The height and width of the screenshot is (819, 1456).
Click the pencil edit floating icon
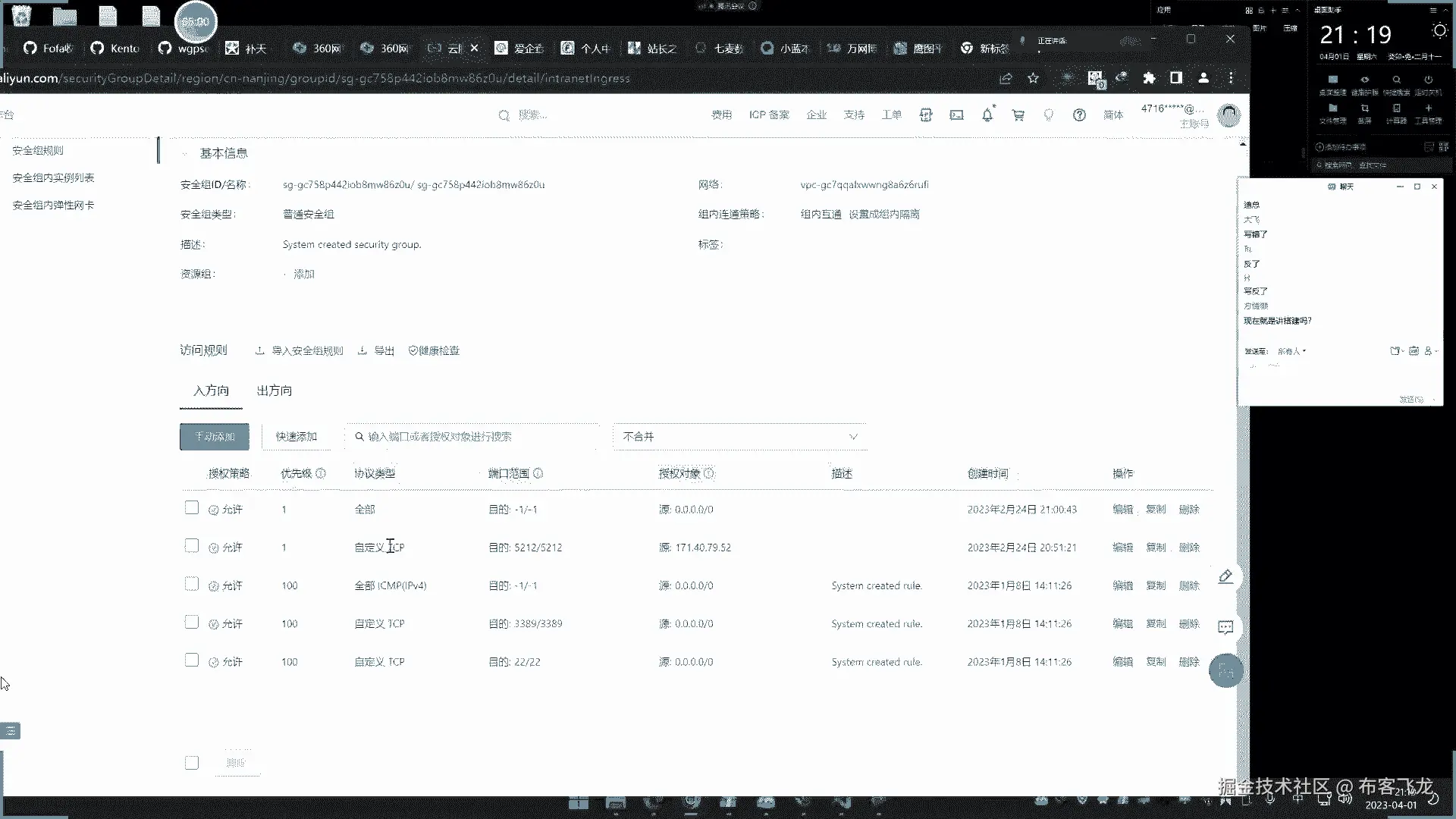click(x=1225, y=576)
